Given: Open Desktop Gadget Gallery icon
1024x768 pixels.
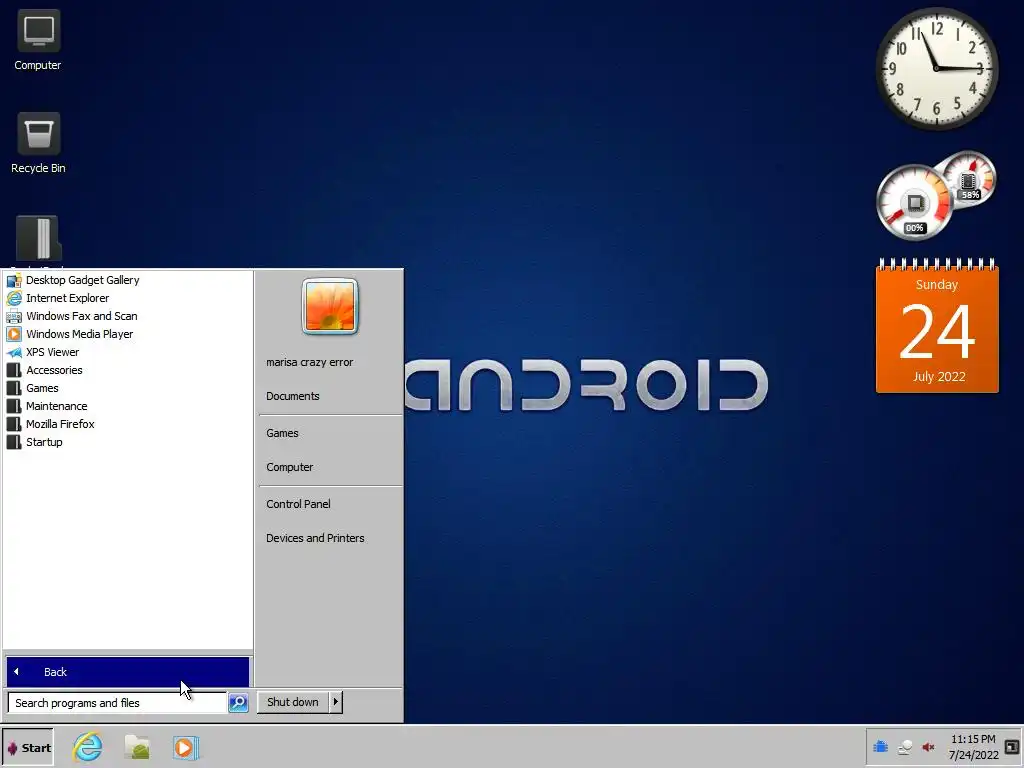Looking at the screenshot, I should coord(14,280).
